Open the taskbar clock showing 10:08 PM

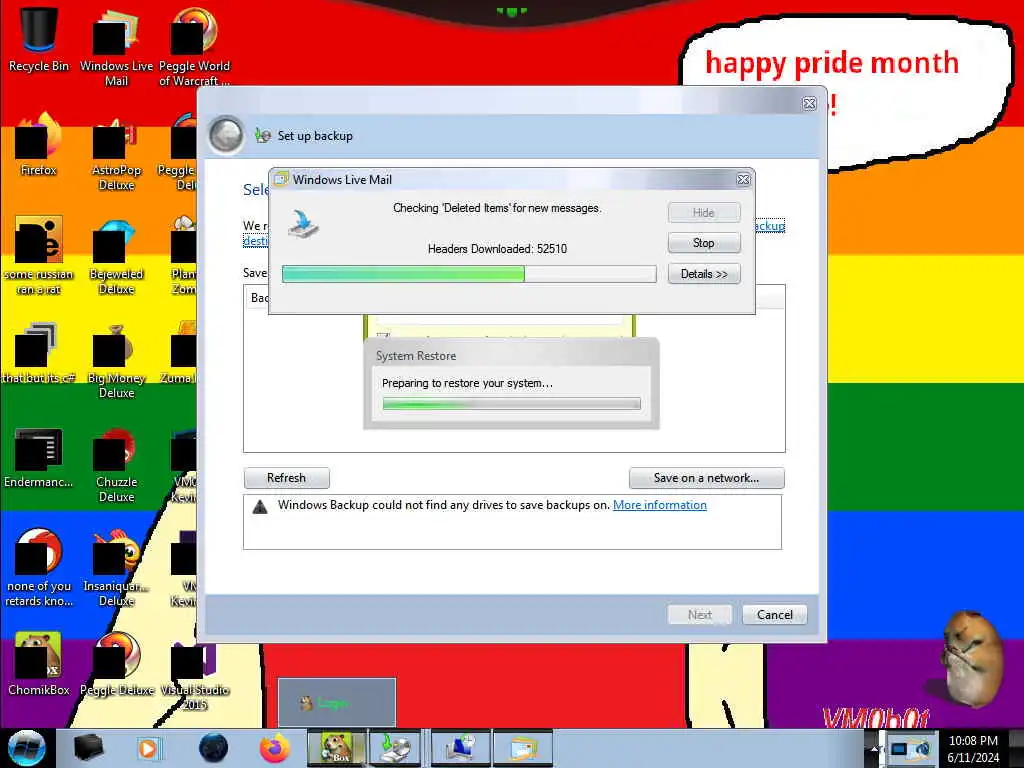pos(973,749)
